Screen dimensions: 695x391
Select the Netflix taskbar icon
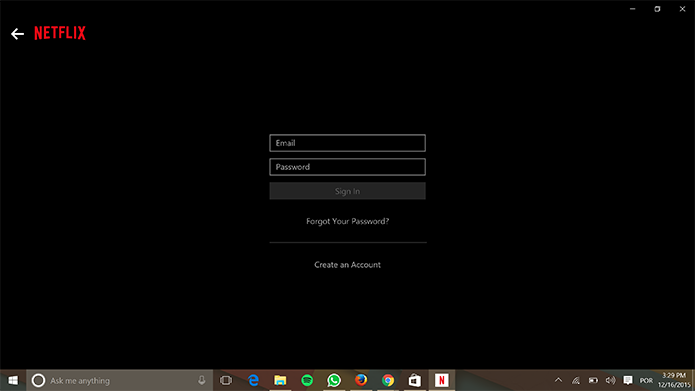(x=441, y=380)
